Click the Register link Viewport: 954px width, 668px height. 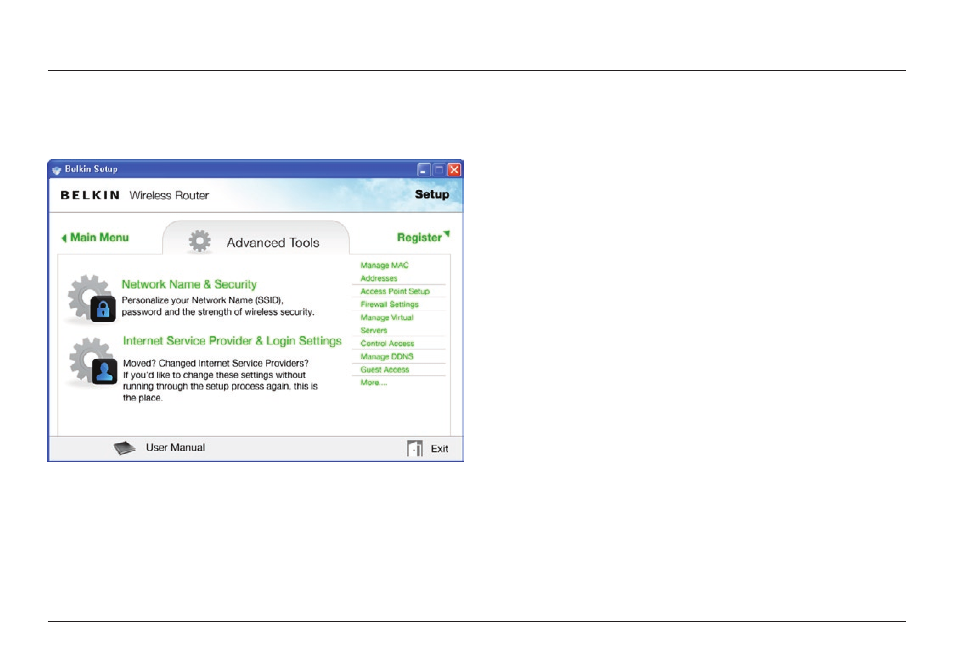[x=419, y=237]
